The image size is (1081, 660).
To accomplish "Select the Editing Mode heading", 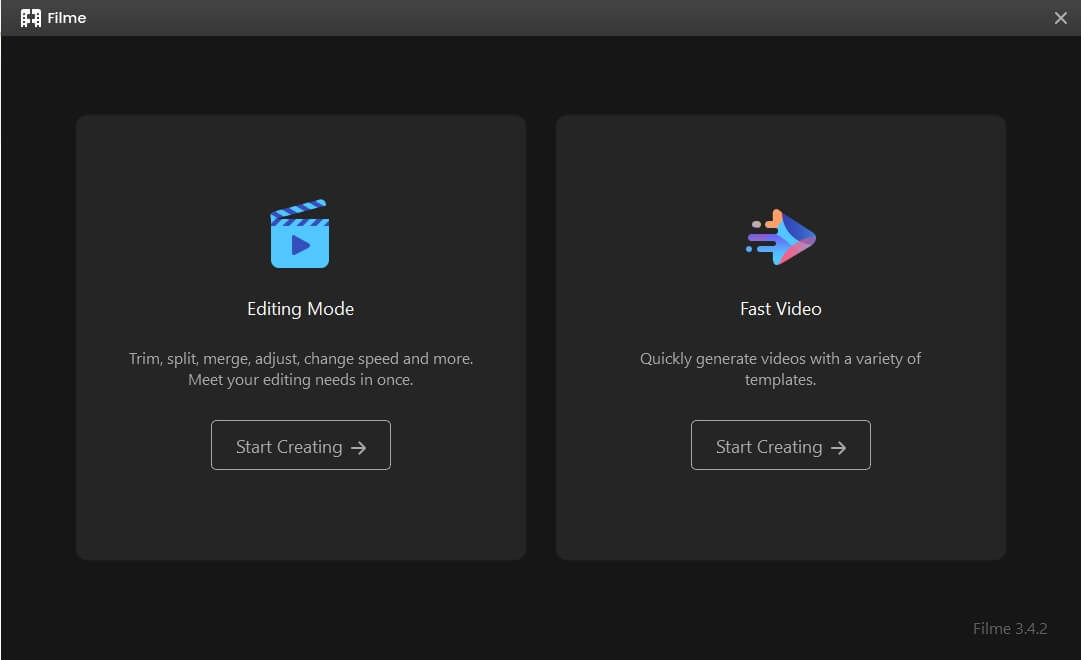I will (301, 309).
